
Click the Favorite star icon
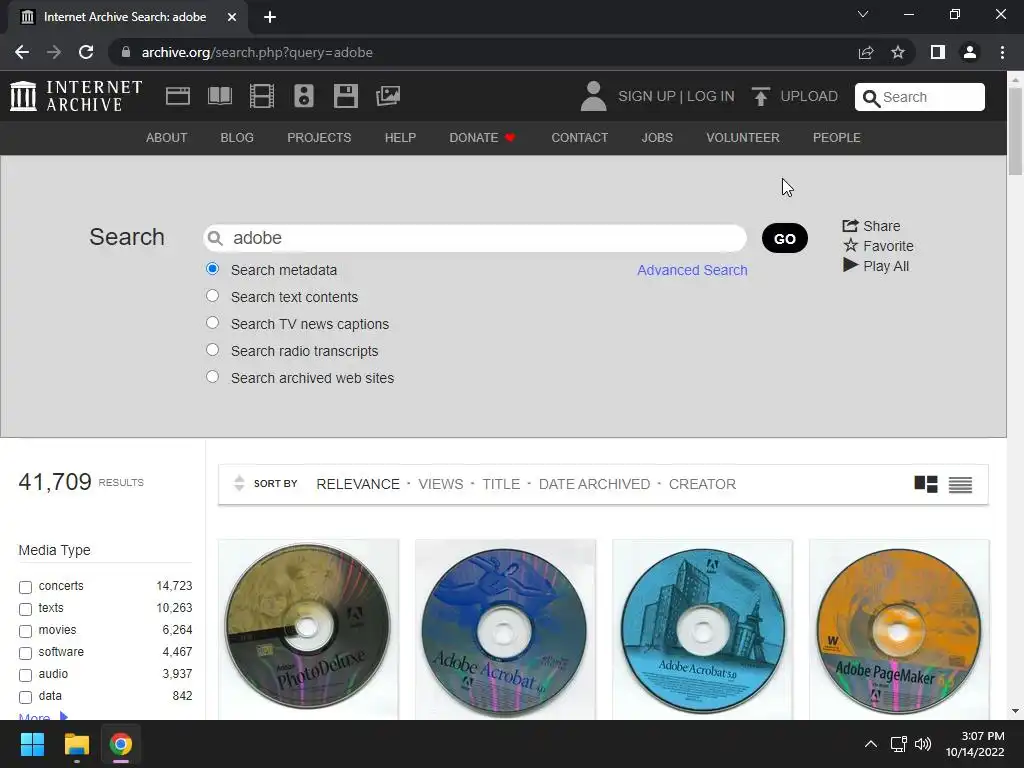850,246
